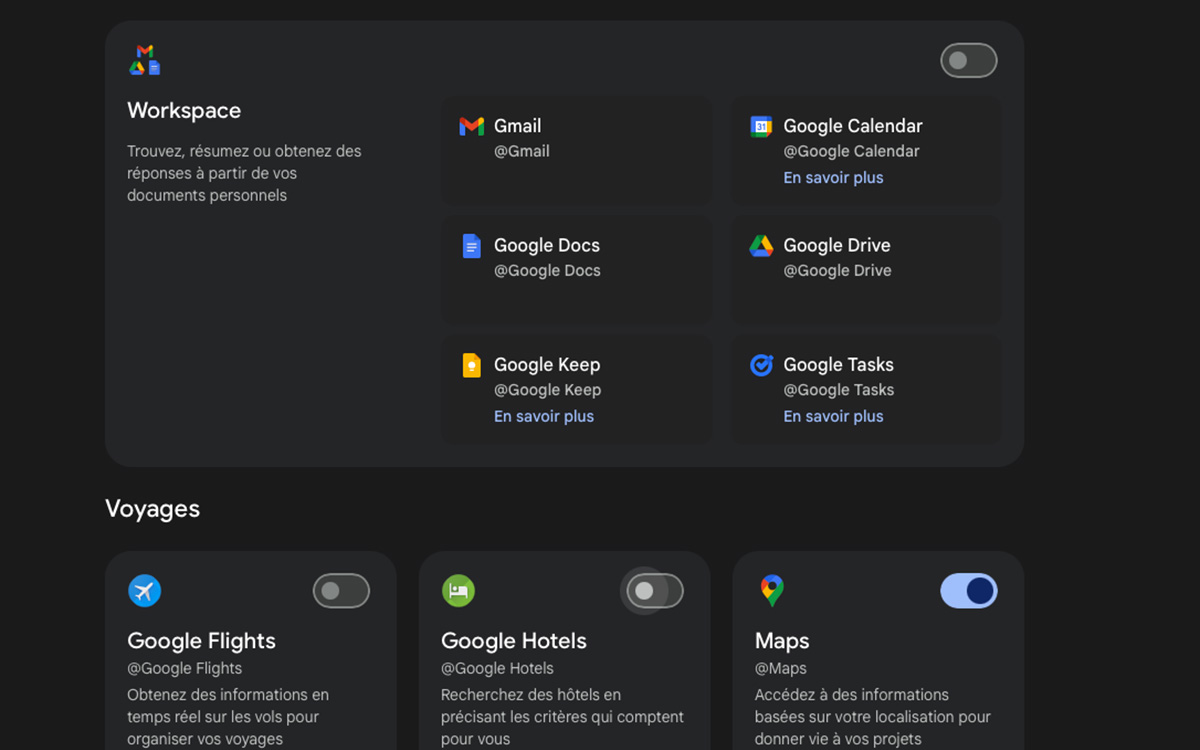Click the Gmail envelope icon
Screen dimensions: 1200x750
[x=471, y=126]
